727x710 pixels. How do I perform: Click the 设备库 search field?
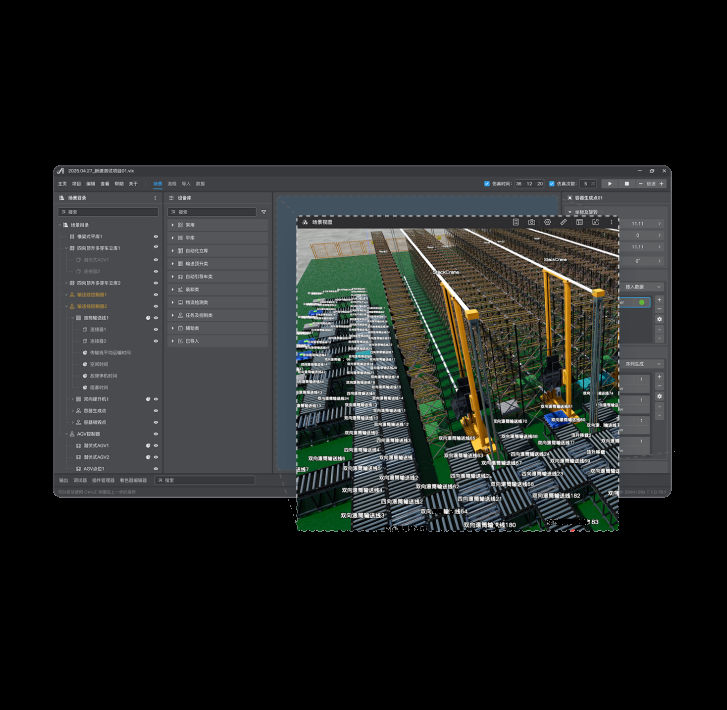[212, 212]
